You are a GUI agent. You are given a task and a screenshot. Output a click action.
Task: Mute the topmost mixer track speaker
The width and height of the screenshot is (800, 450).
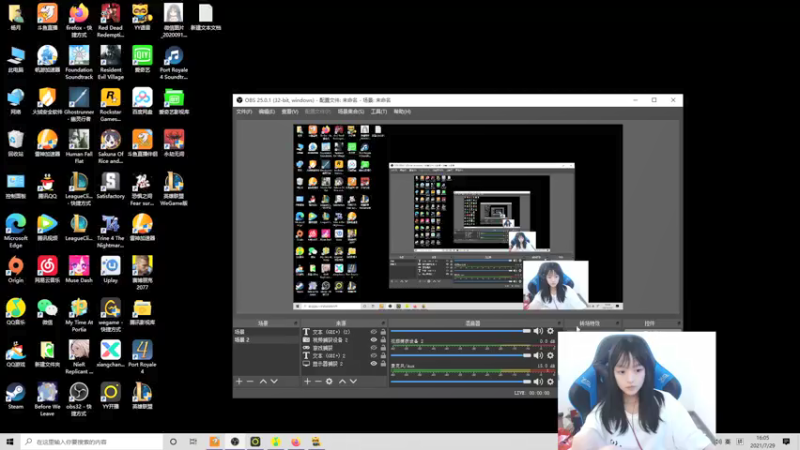538,331
